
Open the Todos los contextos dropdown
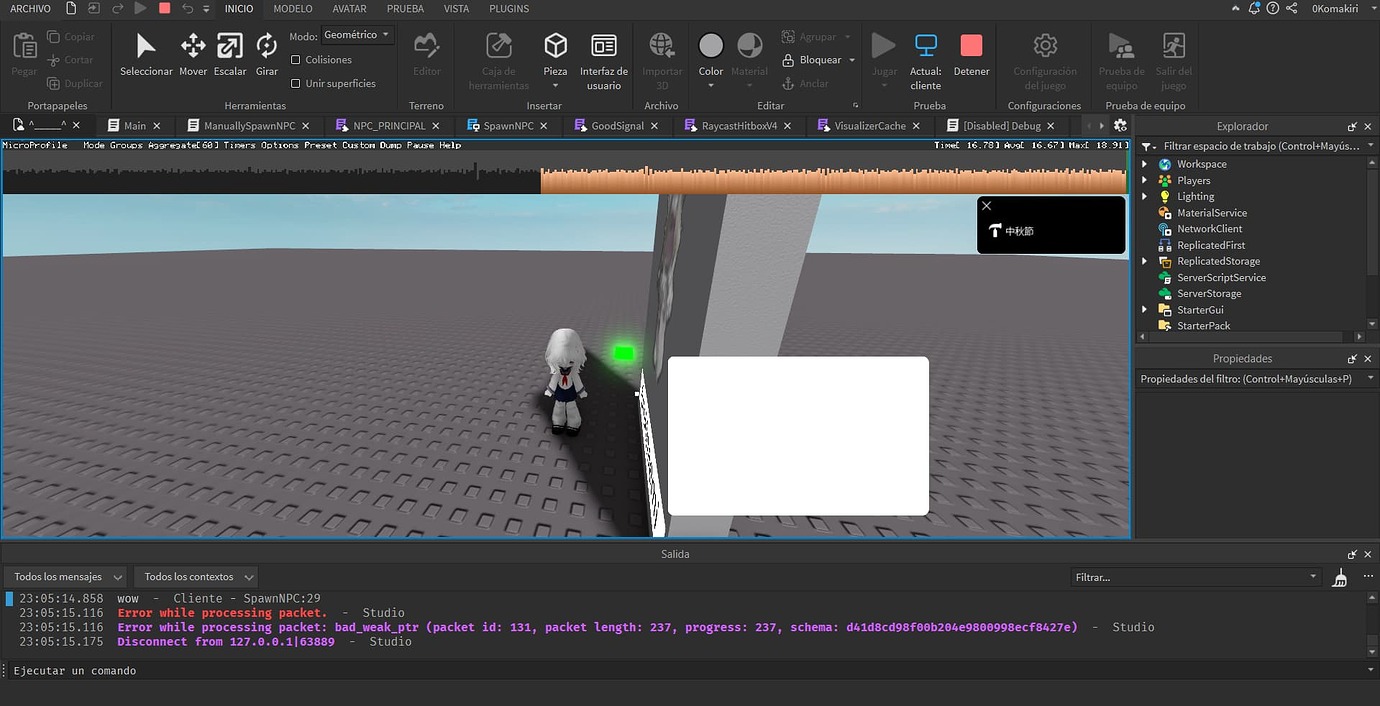(195, 577)
